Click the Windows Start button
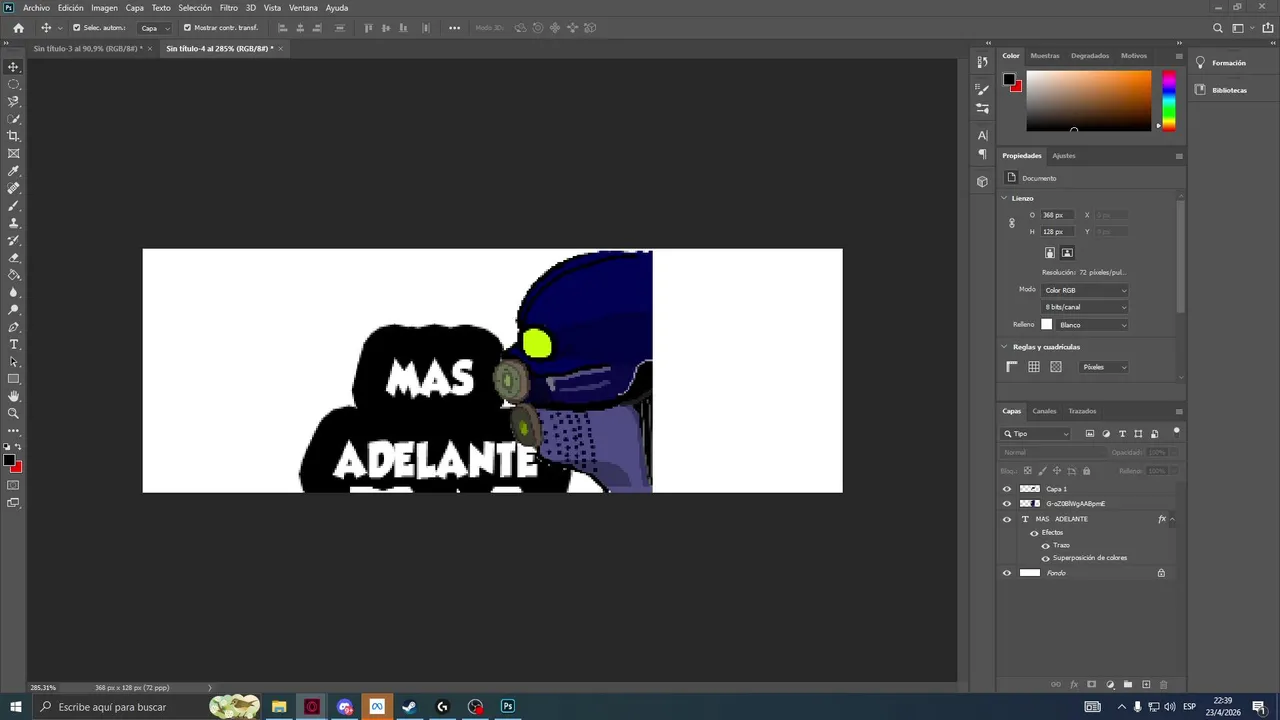The height and width of the screenshot is (720, 1280). tap(15, 707)
